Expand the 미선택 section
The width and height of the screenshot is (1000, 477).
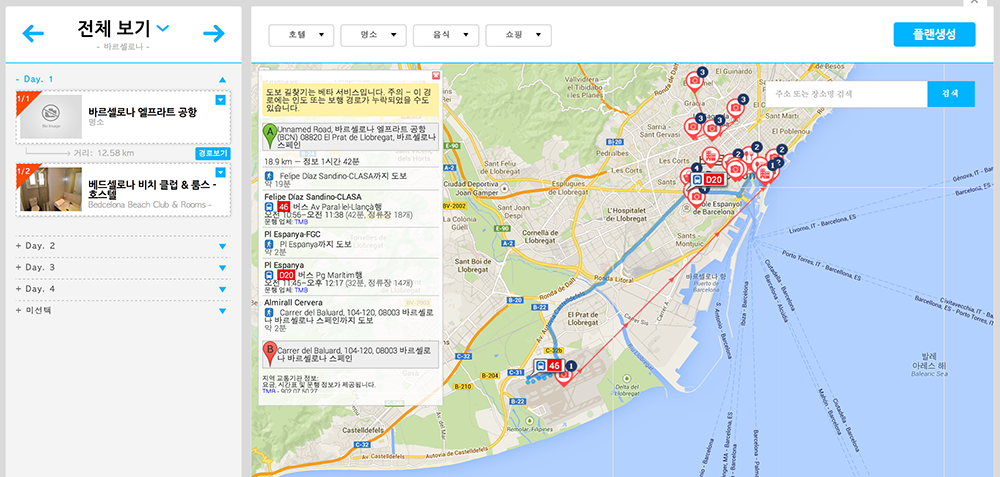click(x=222, y=311)
